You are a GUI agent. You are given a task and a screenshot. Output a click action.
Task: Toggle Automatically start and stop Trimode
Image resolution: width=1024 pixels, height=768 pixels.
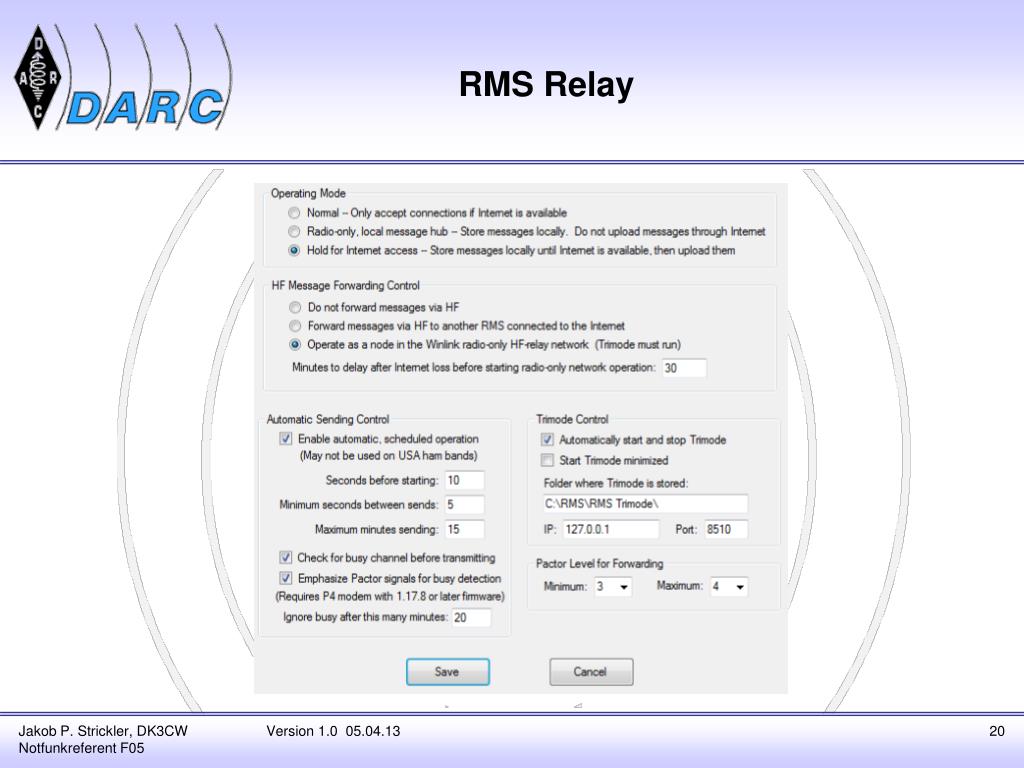(547, 440)
